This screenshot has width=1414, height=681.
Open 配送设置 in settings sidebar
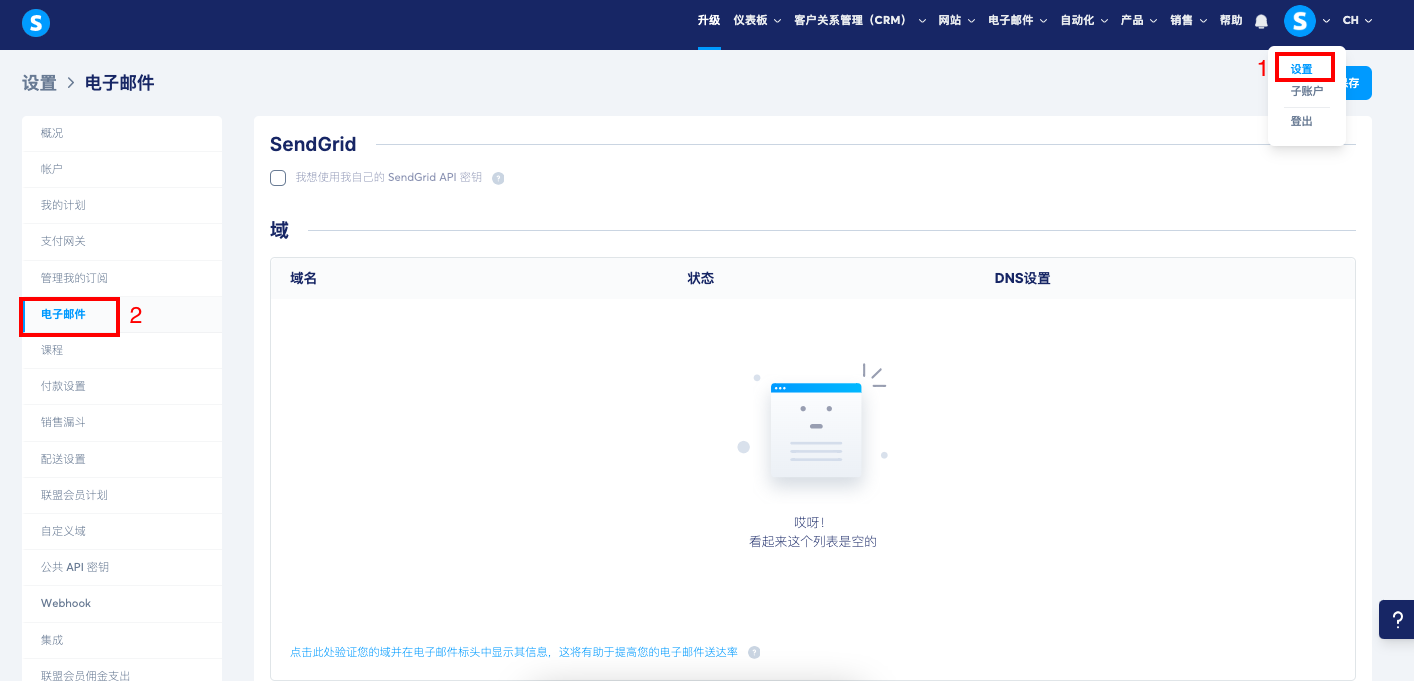point(122,459)
